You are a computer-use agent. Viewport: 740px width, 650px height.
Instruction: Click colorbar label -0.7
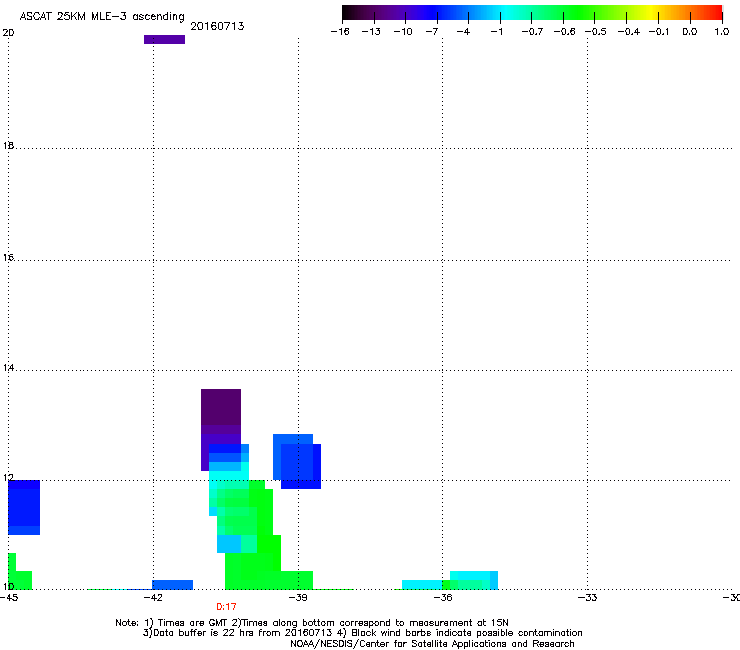532,32
